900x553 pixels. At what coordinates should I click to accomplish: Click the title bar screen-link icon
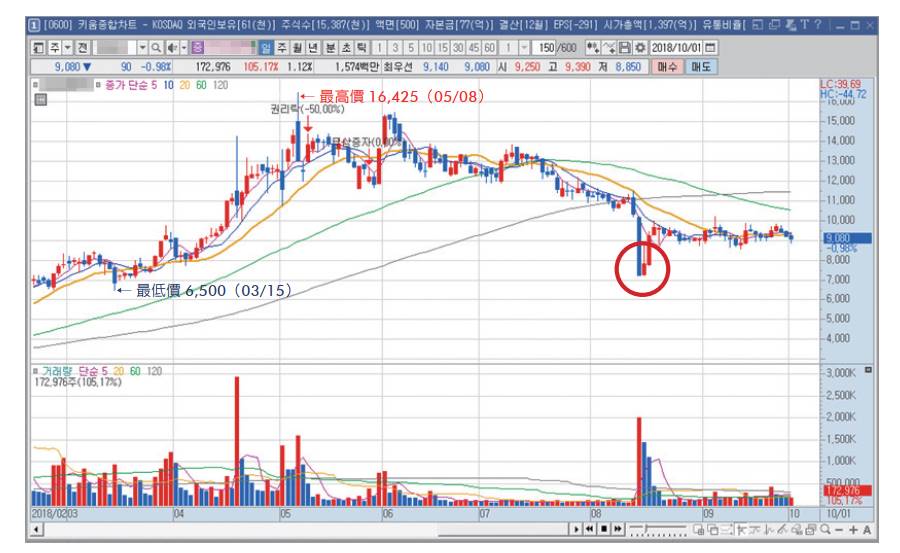(758, 25)
